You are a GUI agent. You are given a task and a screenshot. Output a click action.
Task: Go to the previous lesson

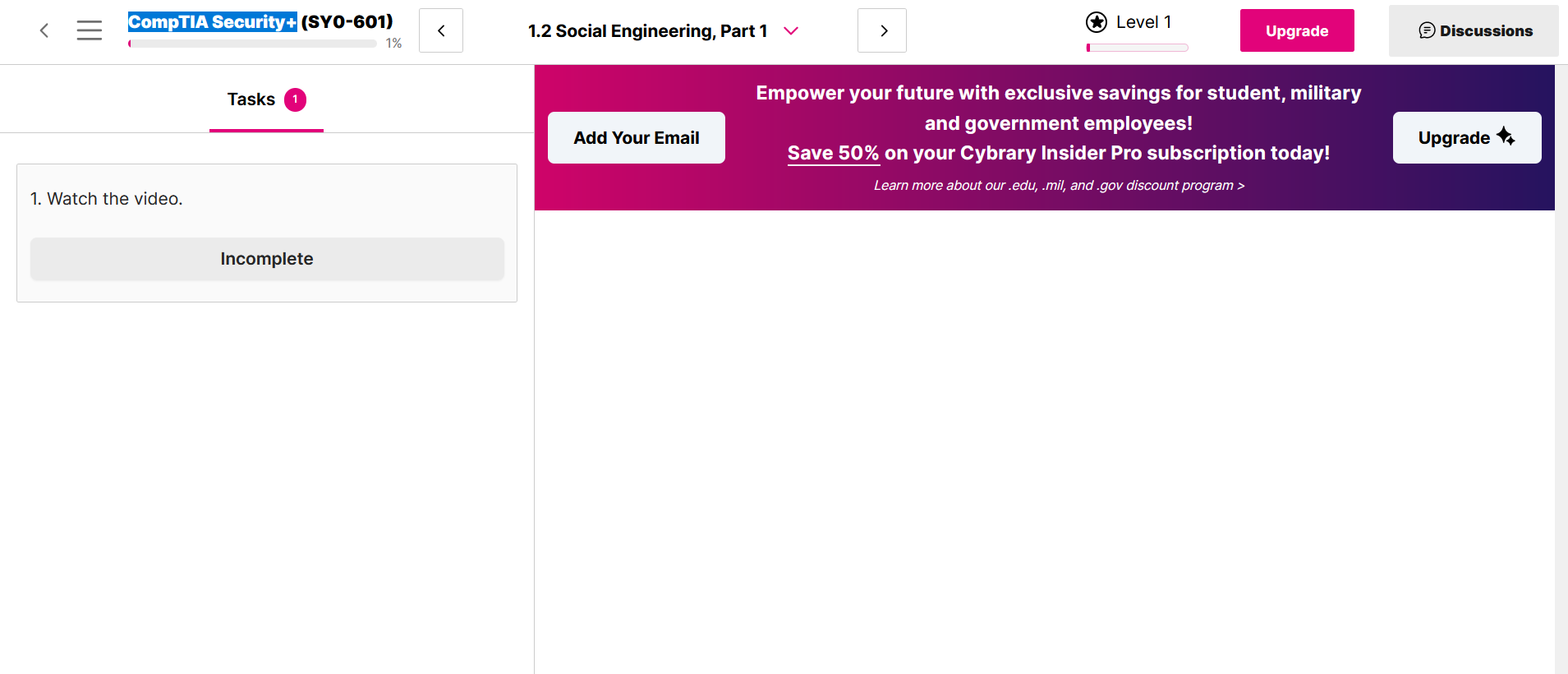coord(441,30)
